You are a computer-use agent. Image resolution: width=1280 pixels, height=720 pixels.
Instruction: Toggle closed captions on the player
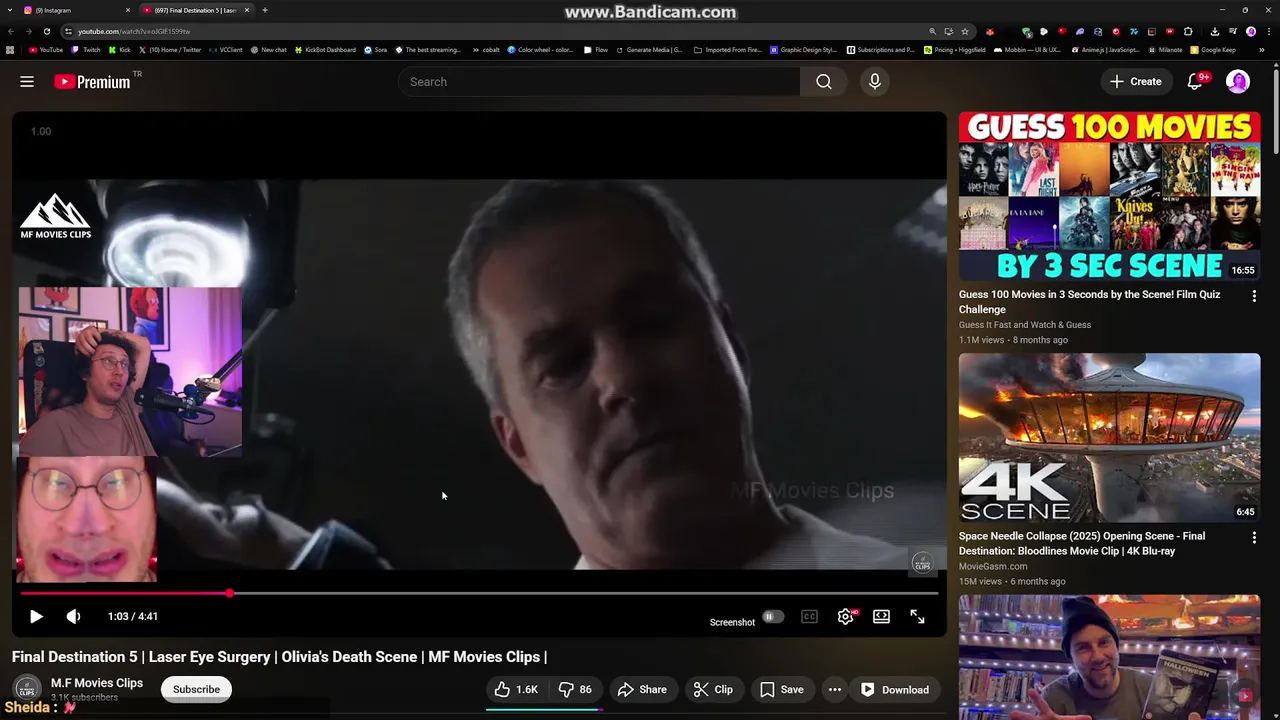809,617
